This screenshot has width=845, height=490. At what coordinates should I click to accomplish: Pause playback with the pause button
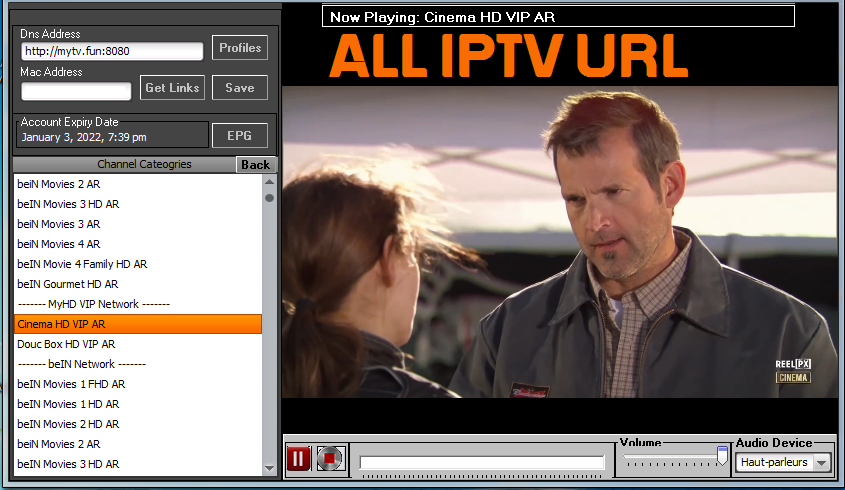[298, 459]
